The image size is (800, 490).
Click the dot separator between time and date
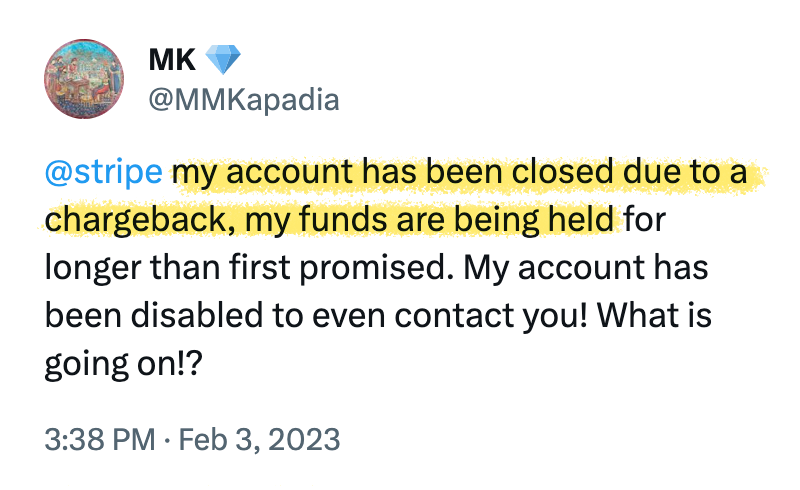[x=167, y=440]
